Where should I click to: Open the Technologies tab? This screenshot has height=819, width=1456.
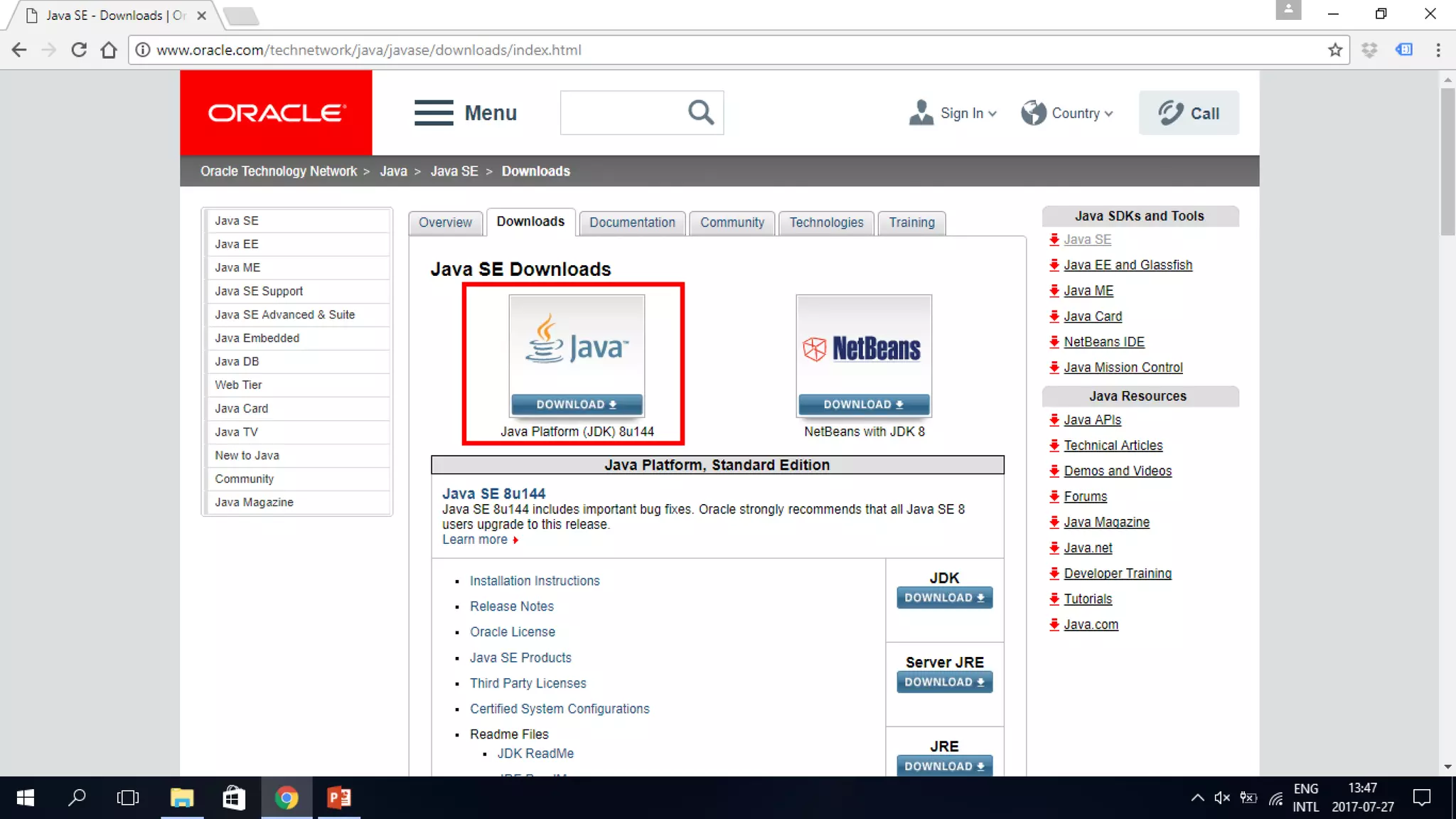826,223
